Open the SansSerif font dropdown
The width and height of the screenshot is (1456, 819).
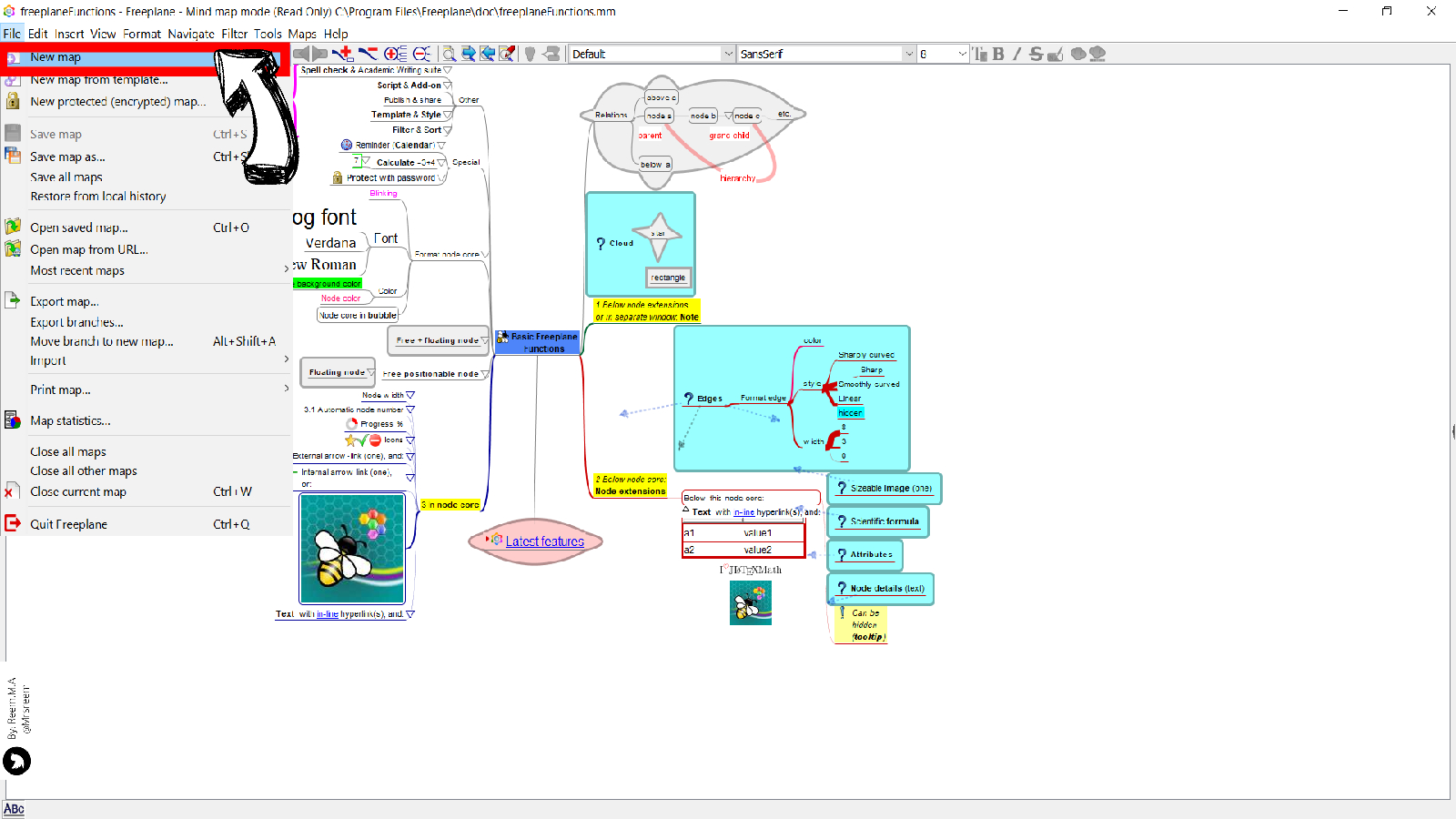(x=908, y=54)
